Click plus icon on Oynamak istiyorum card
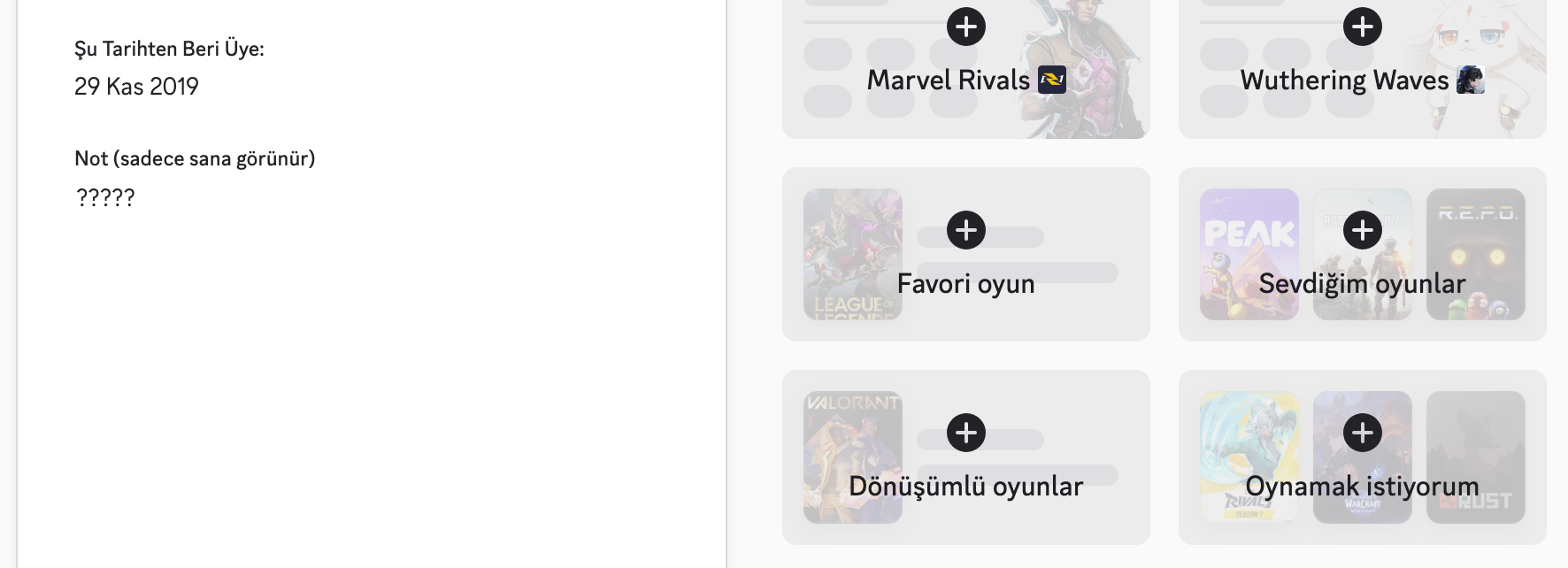 [x=1363, y=433]
